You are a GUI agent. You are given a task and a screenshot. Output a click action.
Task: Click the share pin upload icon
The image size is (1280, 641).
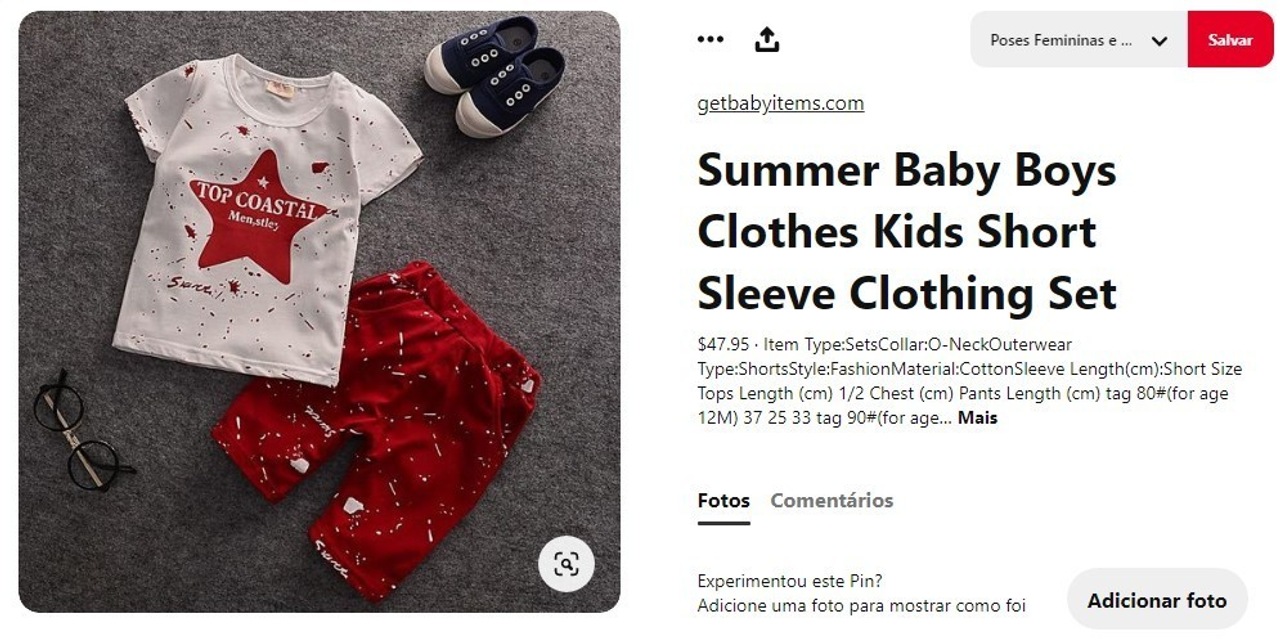767,40
